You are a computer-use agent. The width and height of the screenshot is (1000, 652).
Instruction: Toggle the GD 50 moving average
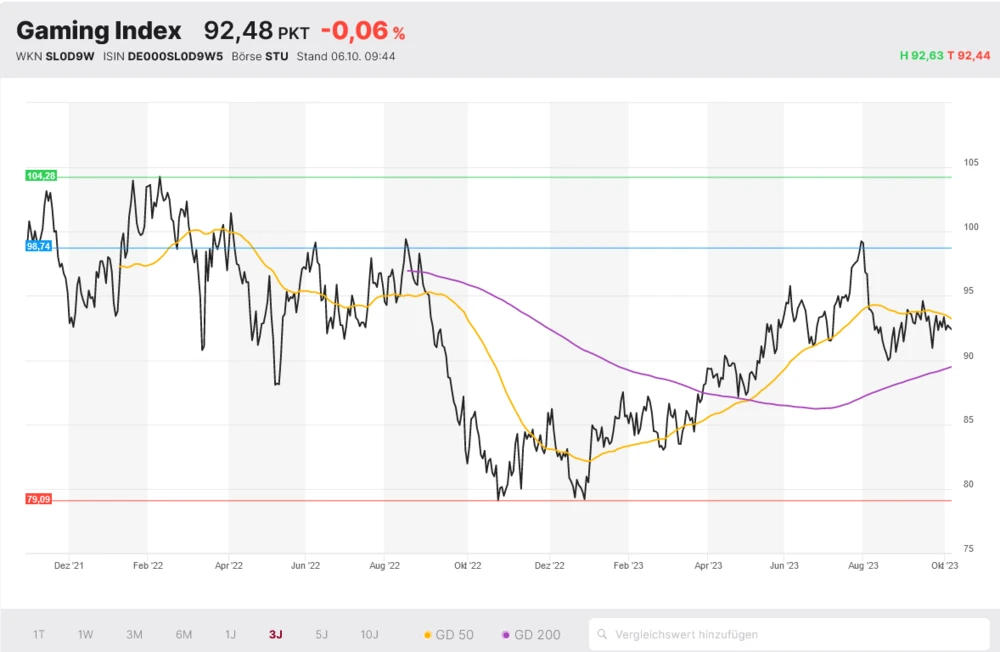point(449,634)
